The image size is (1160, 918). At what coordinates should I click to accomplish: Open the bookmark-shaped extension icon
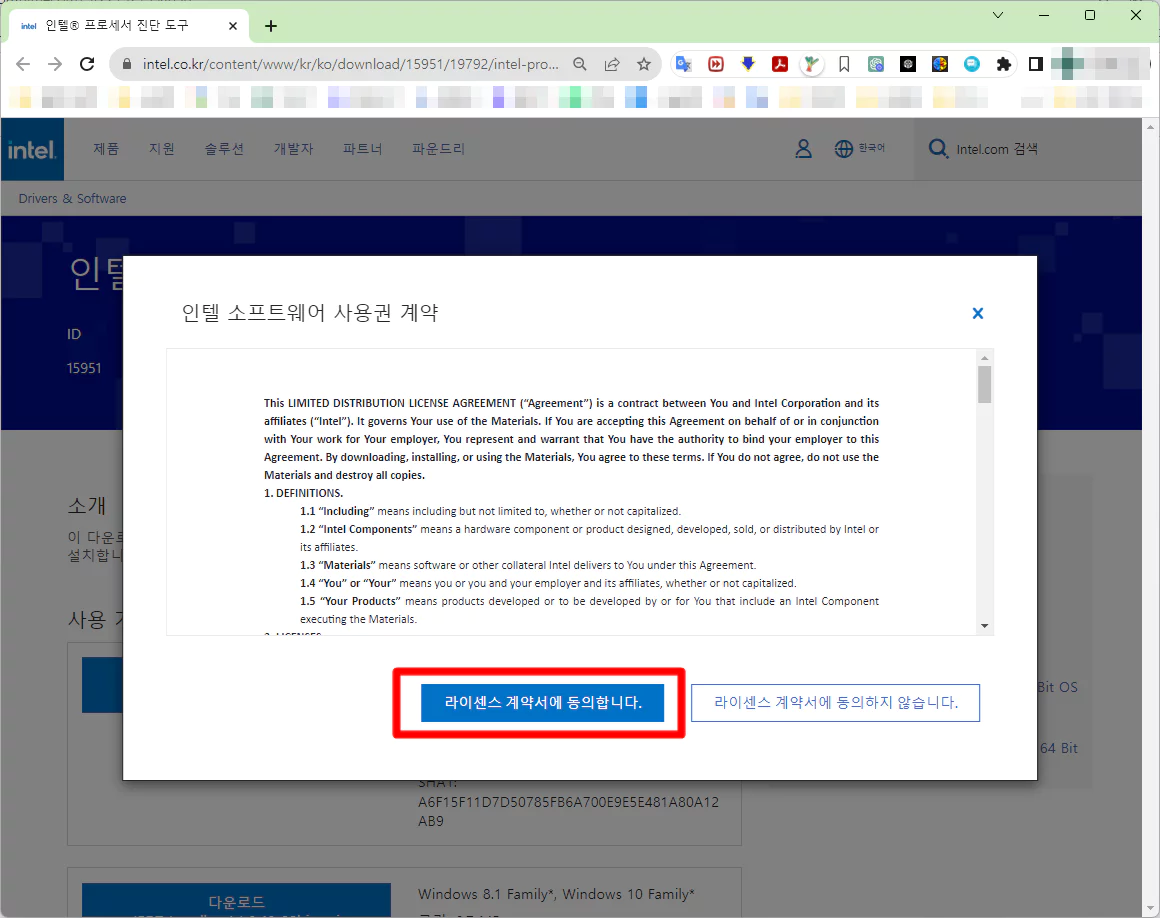click(844, 64)
